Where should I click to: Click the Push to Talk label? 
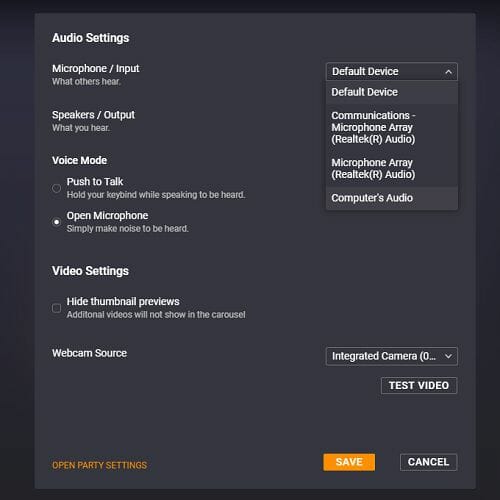tap(95, 182)
